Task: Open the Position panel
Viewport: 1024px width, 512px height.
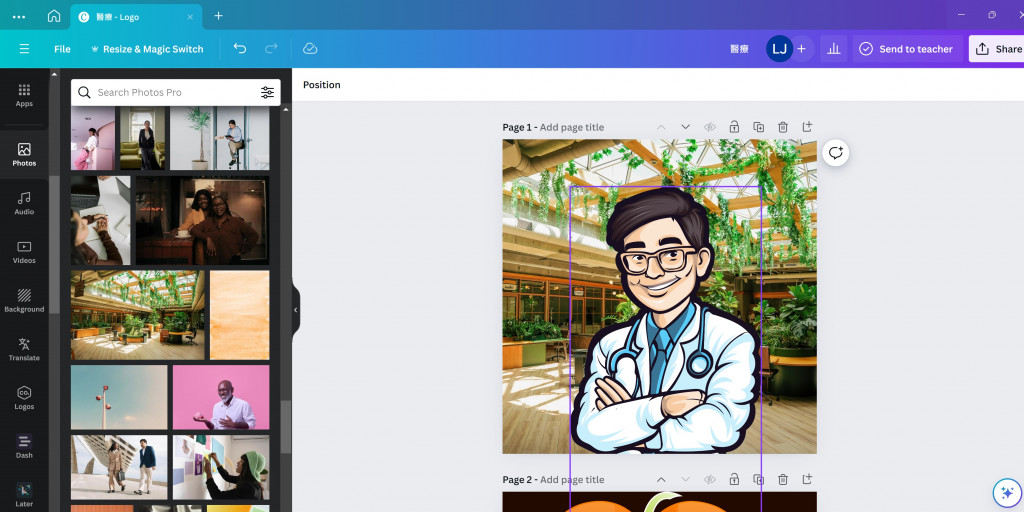Action: [x=321, y=85]
